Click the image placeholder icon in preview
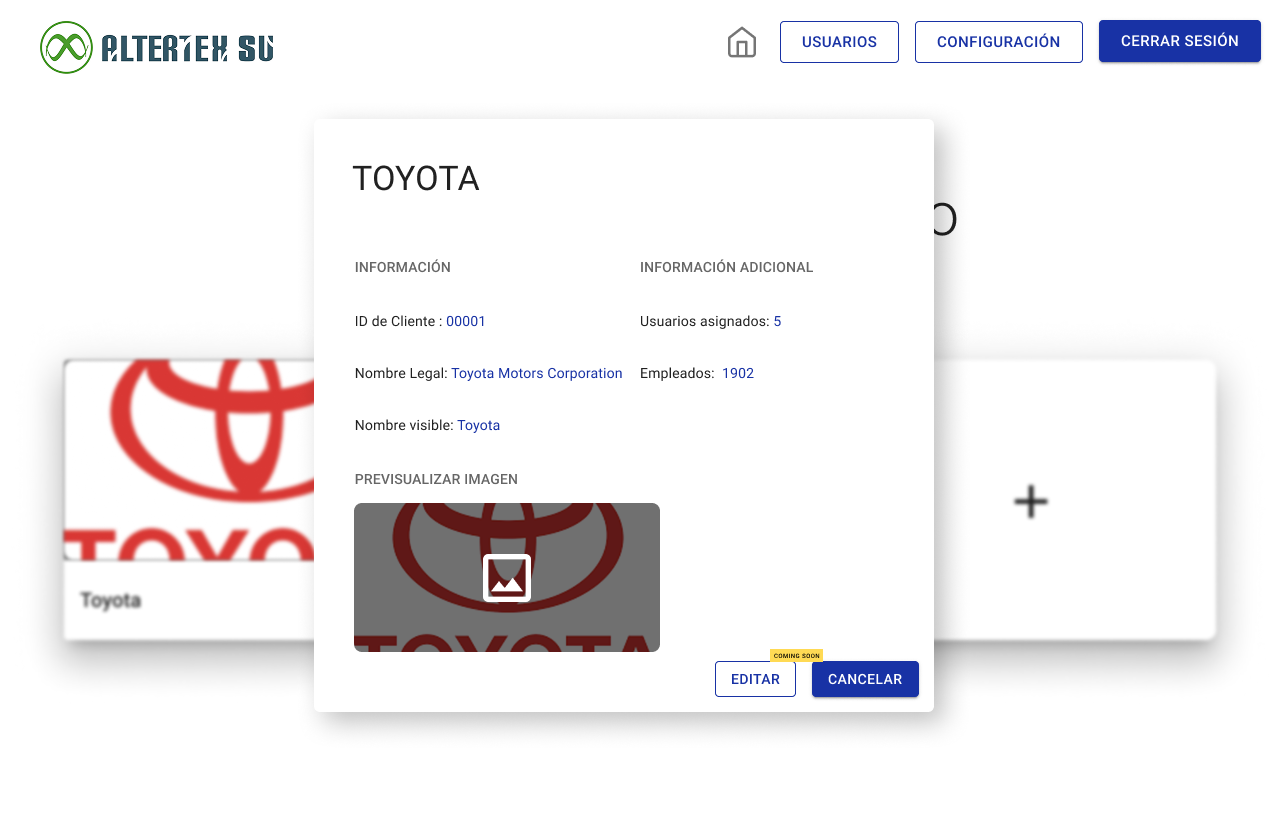This screenshot has height=832, width=1280. click(x=507, y=578)
